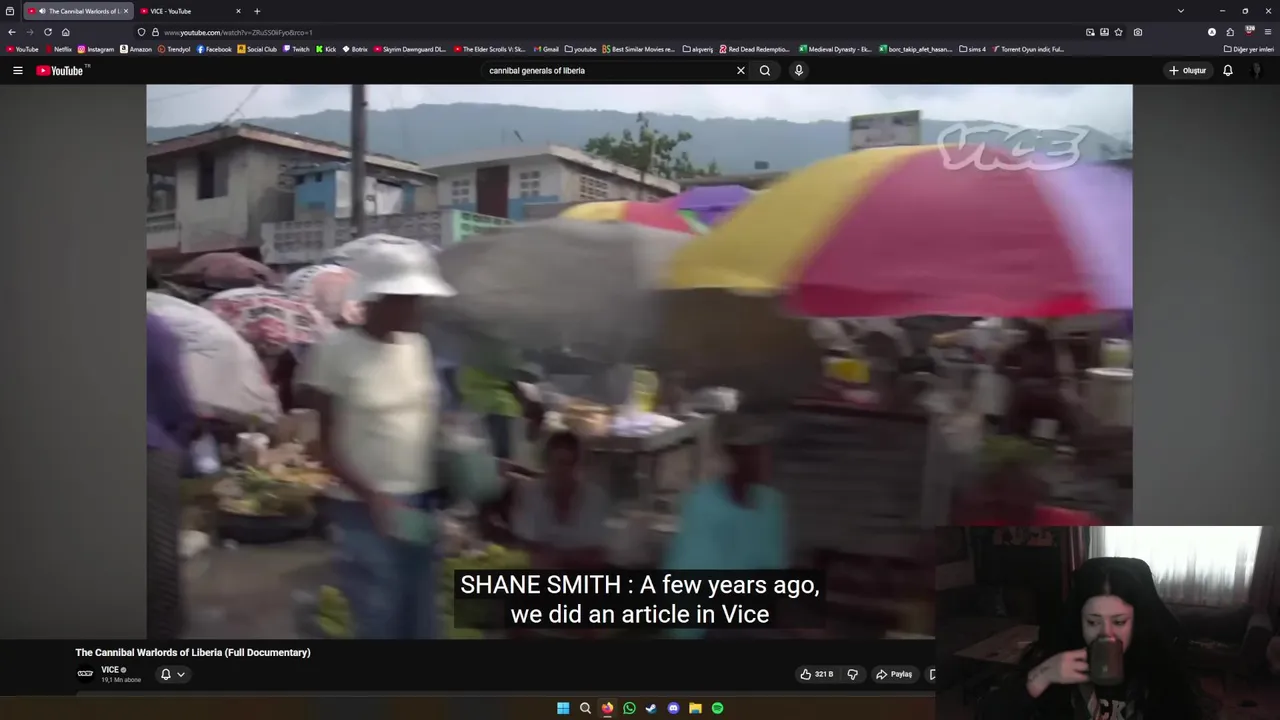Open YouTube notifications bell in header
The width and height of the screenshot is (1280, 720).
pos(1228,71)
